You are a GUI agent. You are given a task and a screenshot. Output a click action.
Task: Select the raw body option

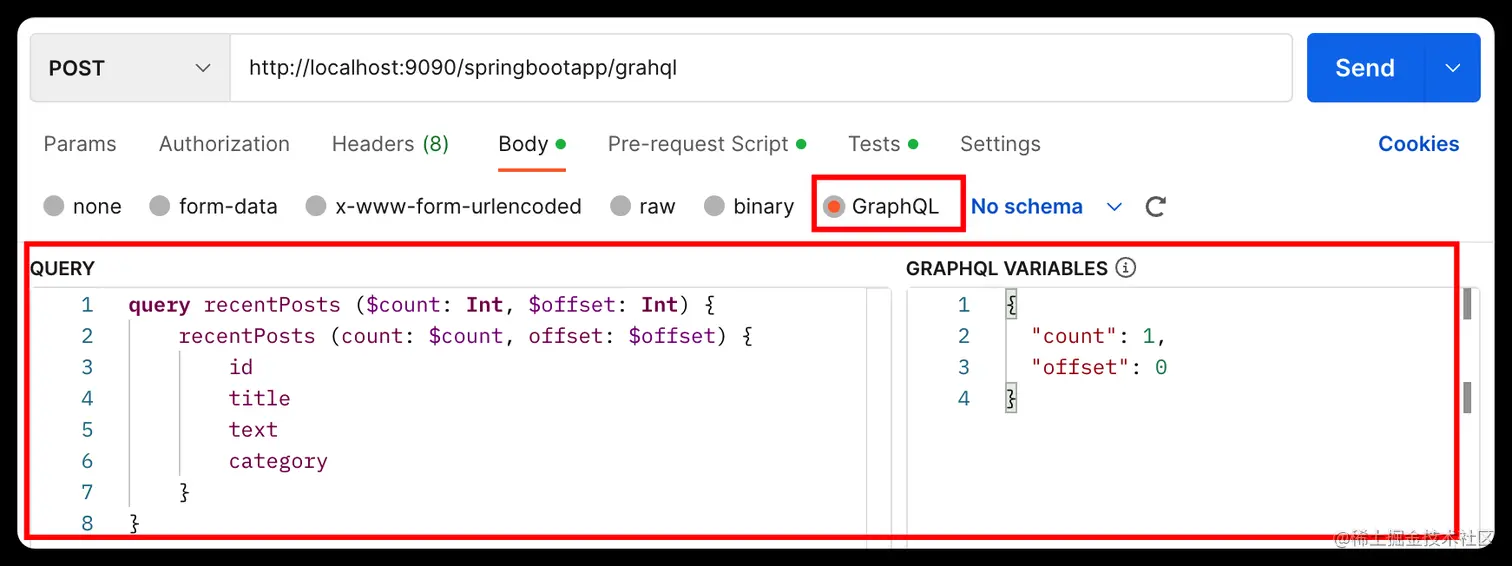(x=621, y=207)
